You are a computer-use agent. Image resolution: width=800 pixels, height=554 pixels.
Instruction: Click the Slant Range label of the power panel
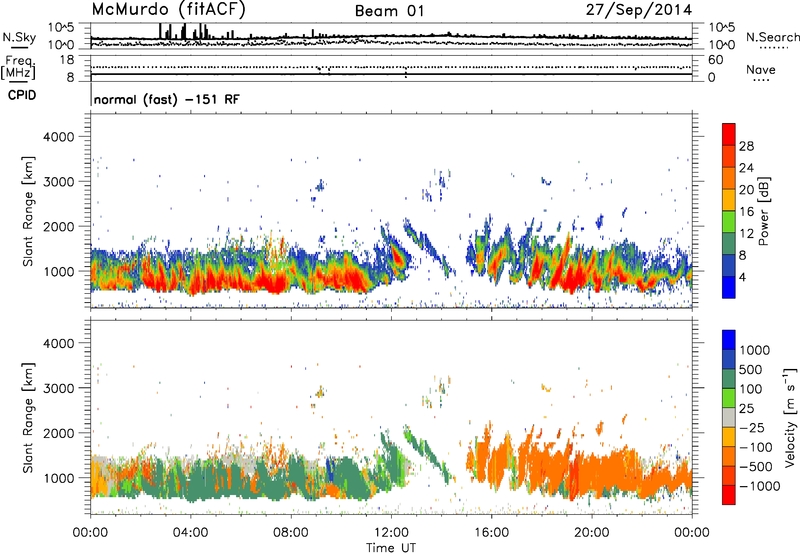click(x=28, y=211)
